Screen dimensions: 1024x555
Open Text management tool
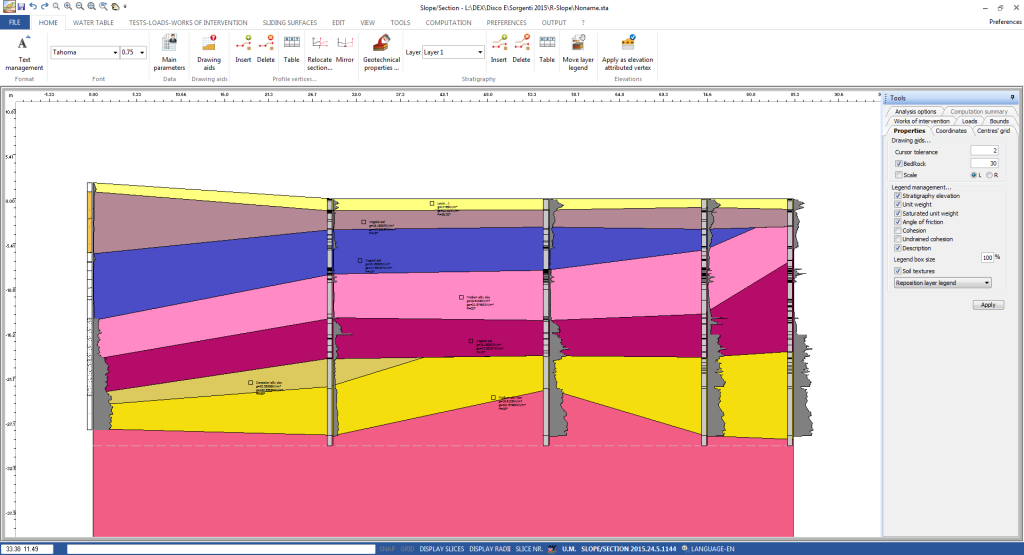(x=24, y=45)
